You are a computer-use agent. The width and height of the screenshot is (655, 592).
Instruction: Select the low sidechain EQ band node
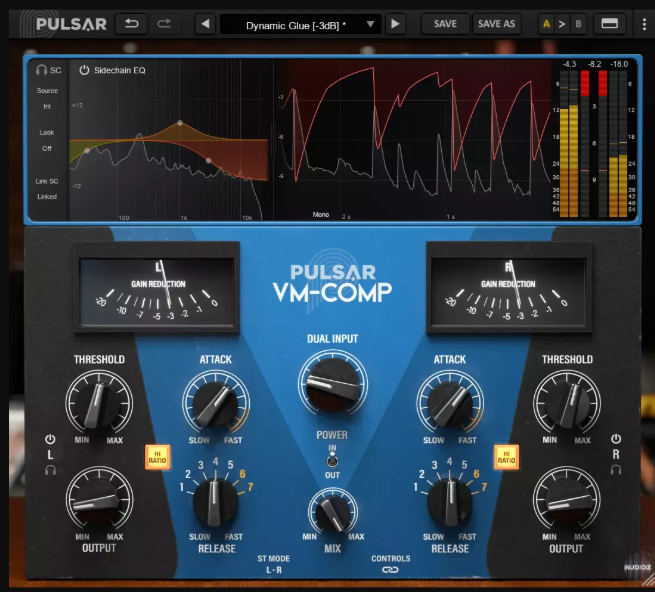(x=86, y=150)
